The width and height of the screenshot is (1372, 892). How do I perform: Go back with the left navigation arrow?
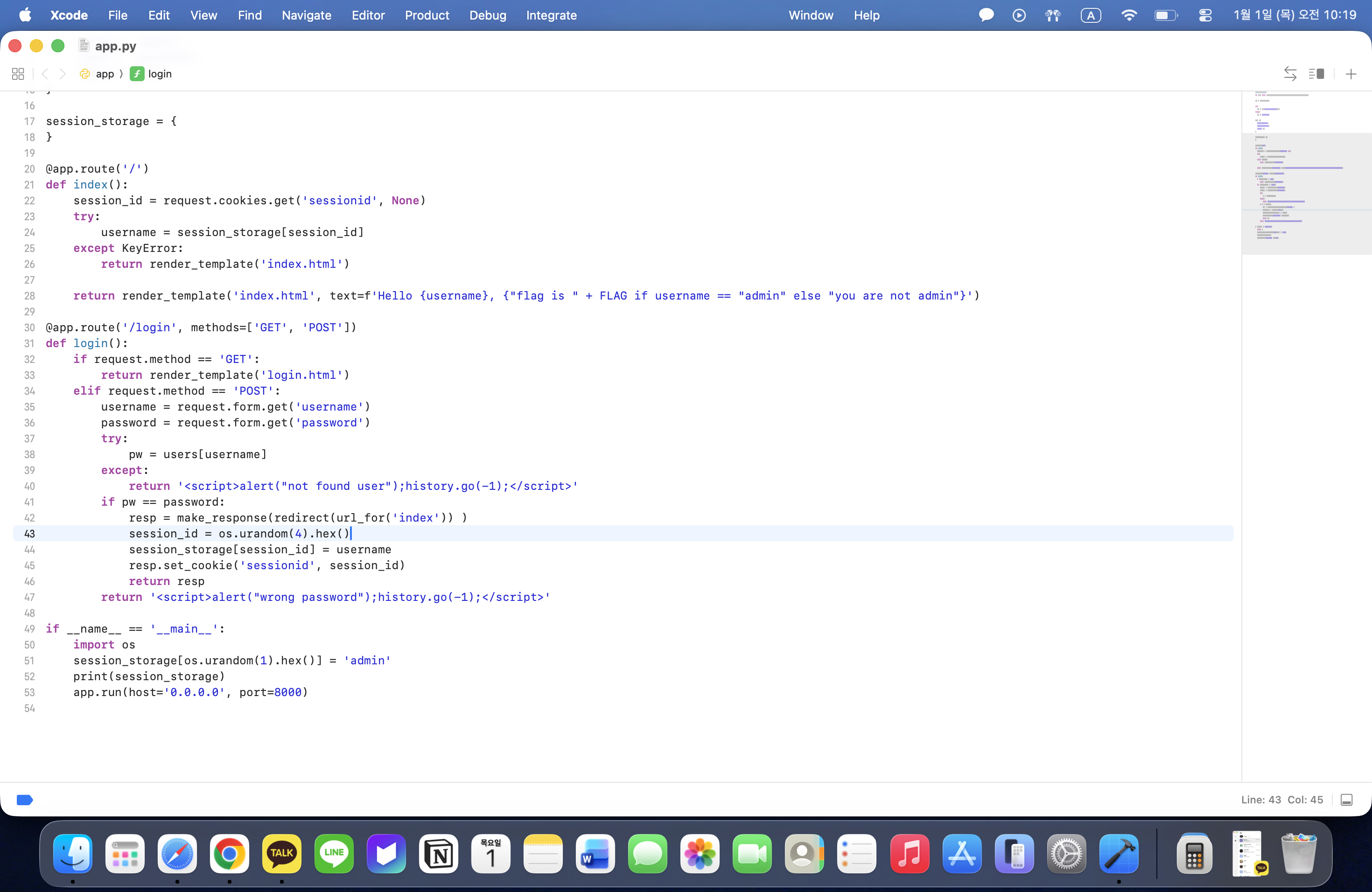(x=45, y=74)
